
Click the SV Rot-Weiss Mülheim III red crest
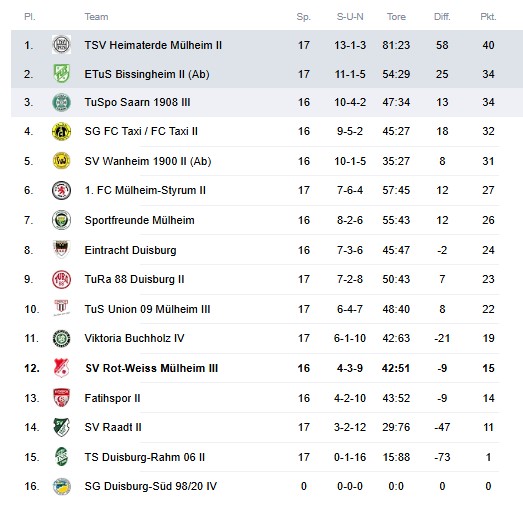[x=61, y=368]
